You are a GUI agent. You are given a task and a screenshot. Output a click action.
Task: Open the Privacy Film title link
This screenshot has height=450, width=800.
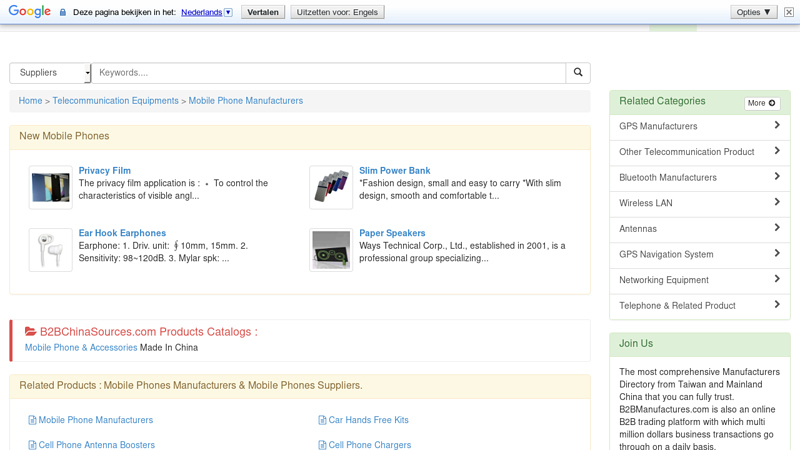[105, 170]
